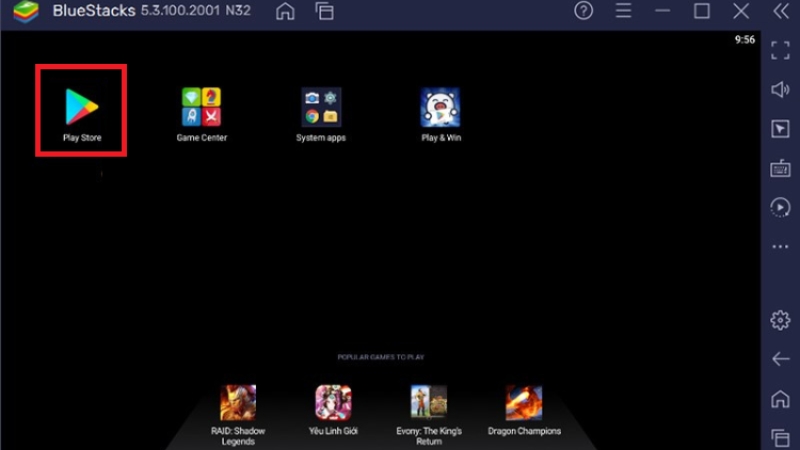Click the Game Center label text

coord(202,138)
